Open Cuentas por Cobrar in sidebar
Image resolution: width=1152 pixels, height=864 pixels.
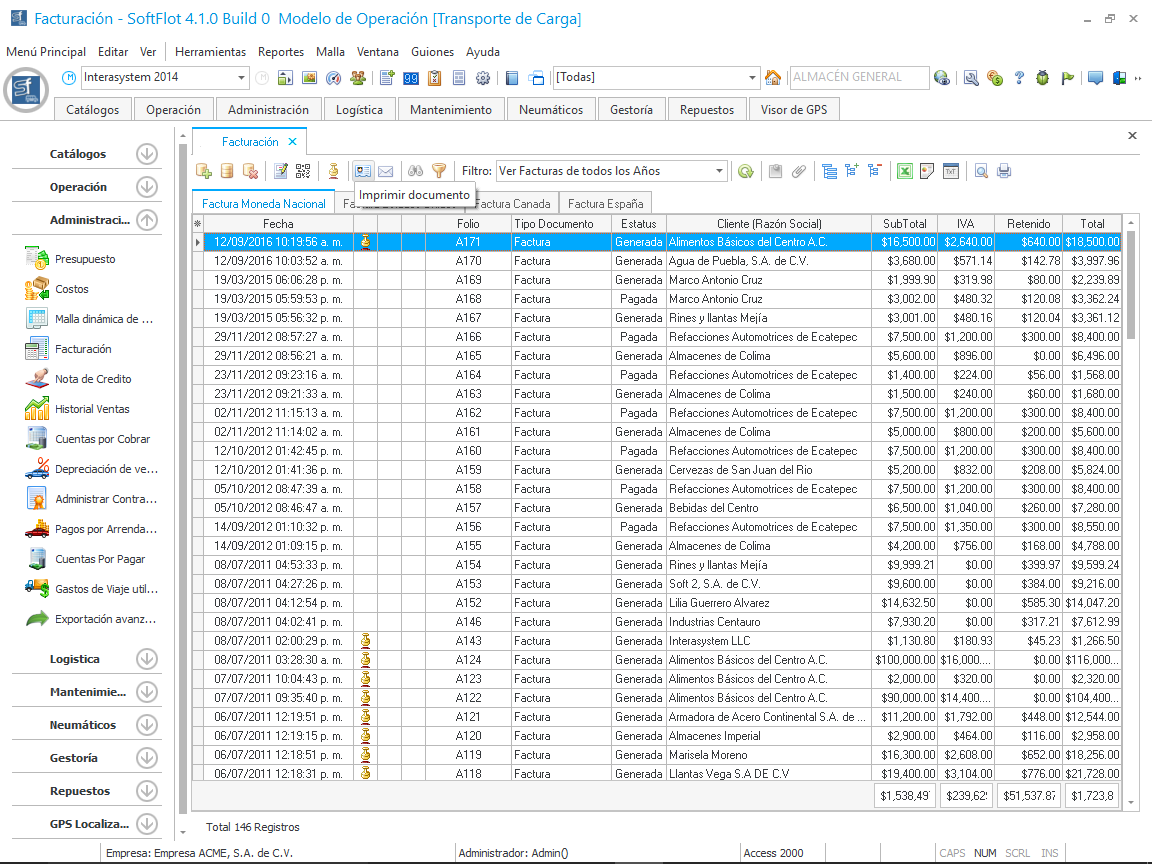pos(102,439)
